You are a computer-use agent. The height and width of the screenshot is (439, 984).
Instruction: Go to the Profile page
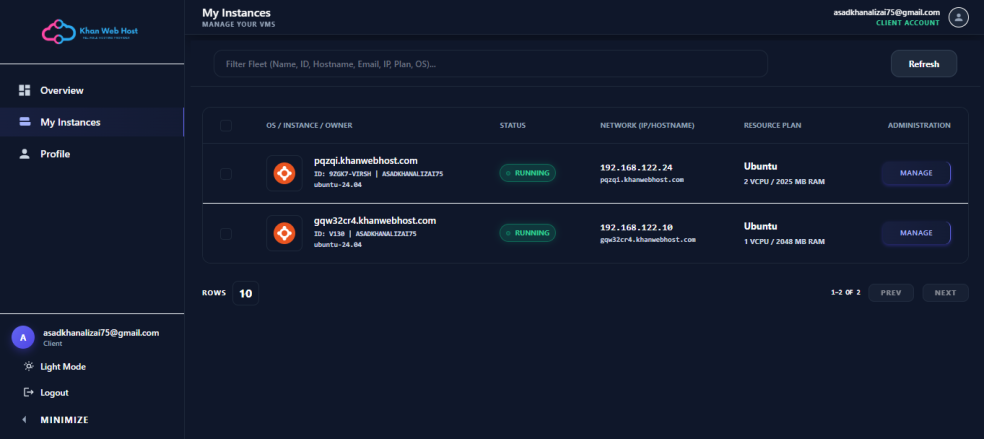pos(55,154)
